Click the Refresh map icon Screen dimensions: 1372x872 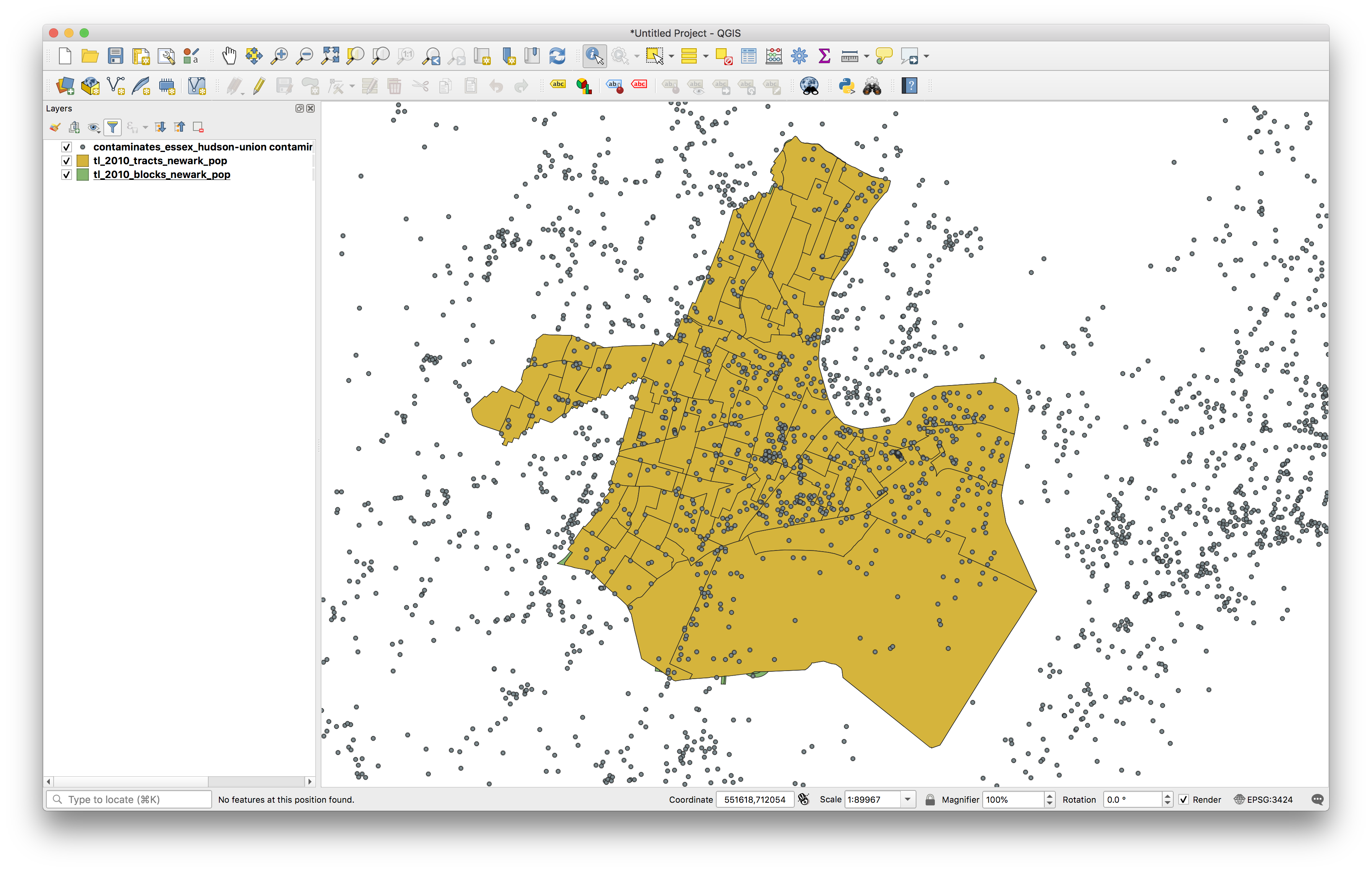pyautogui.click(x=557, y=56)
